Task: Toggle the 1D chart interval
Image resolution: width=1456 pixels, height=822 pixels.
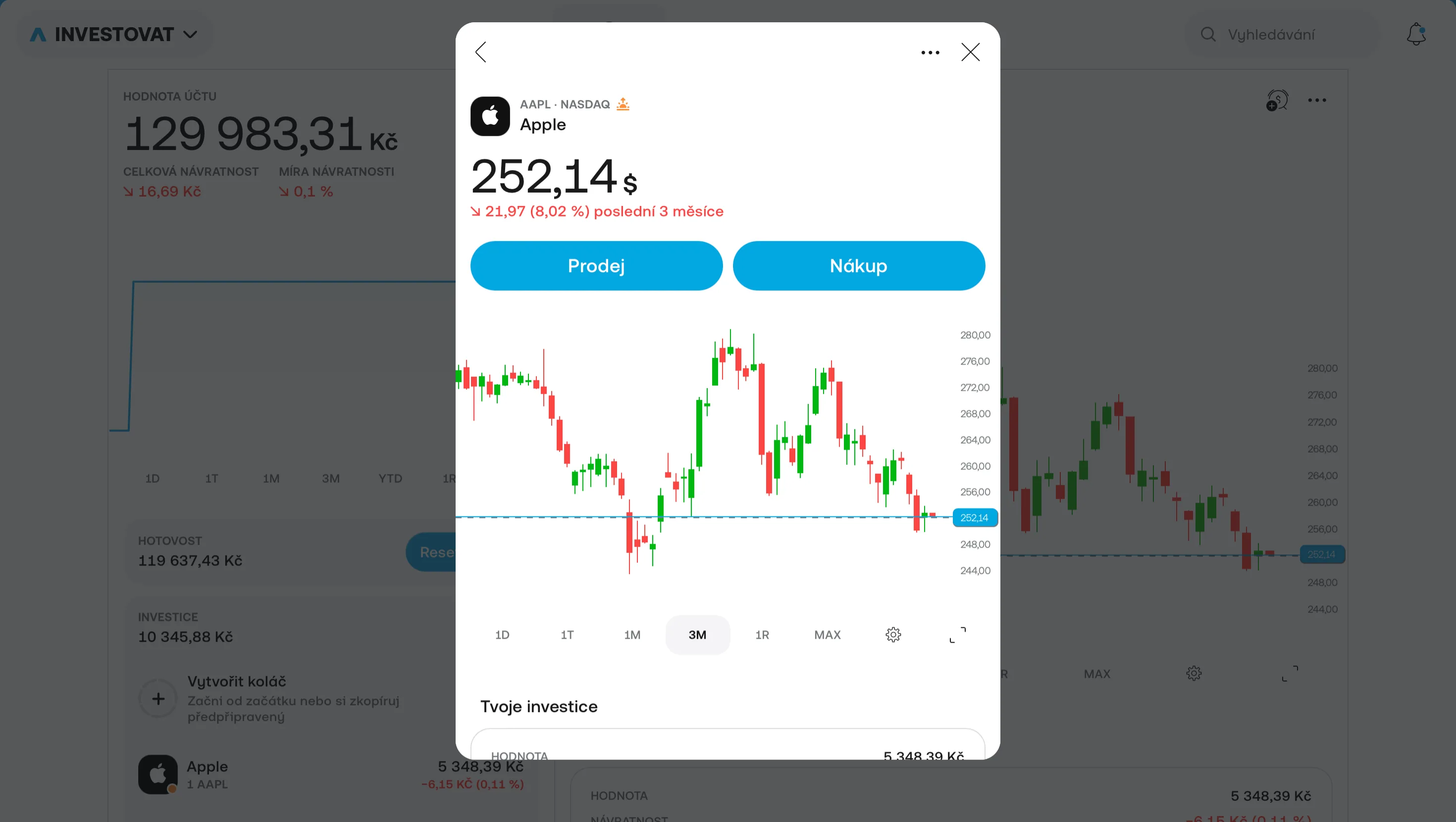Action: tap(502, 634)
